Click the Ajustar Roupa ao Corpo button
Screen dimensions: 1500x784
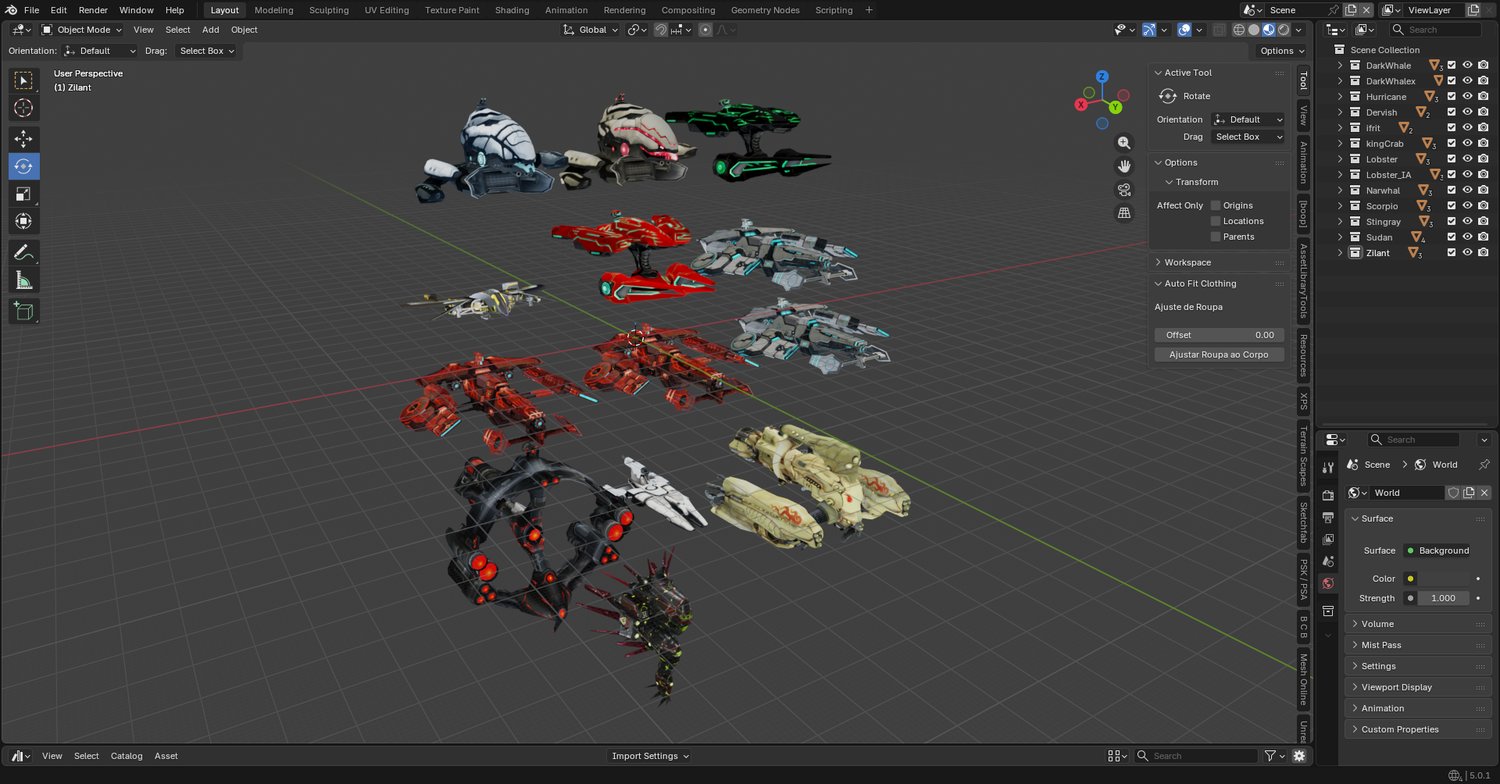coord(1218,355)
